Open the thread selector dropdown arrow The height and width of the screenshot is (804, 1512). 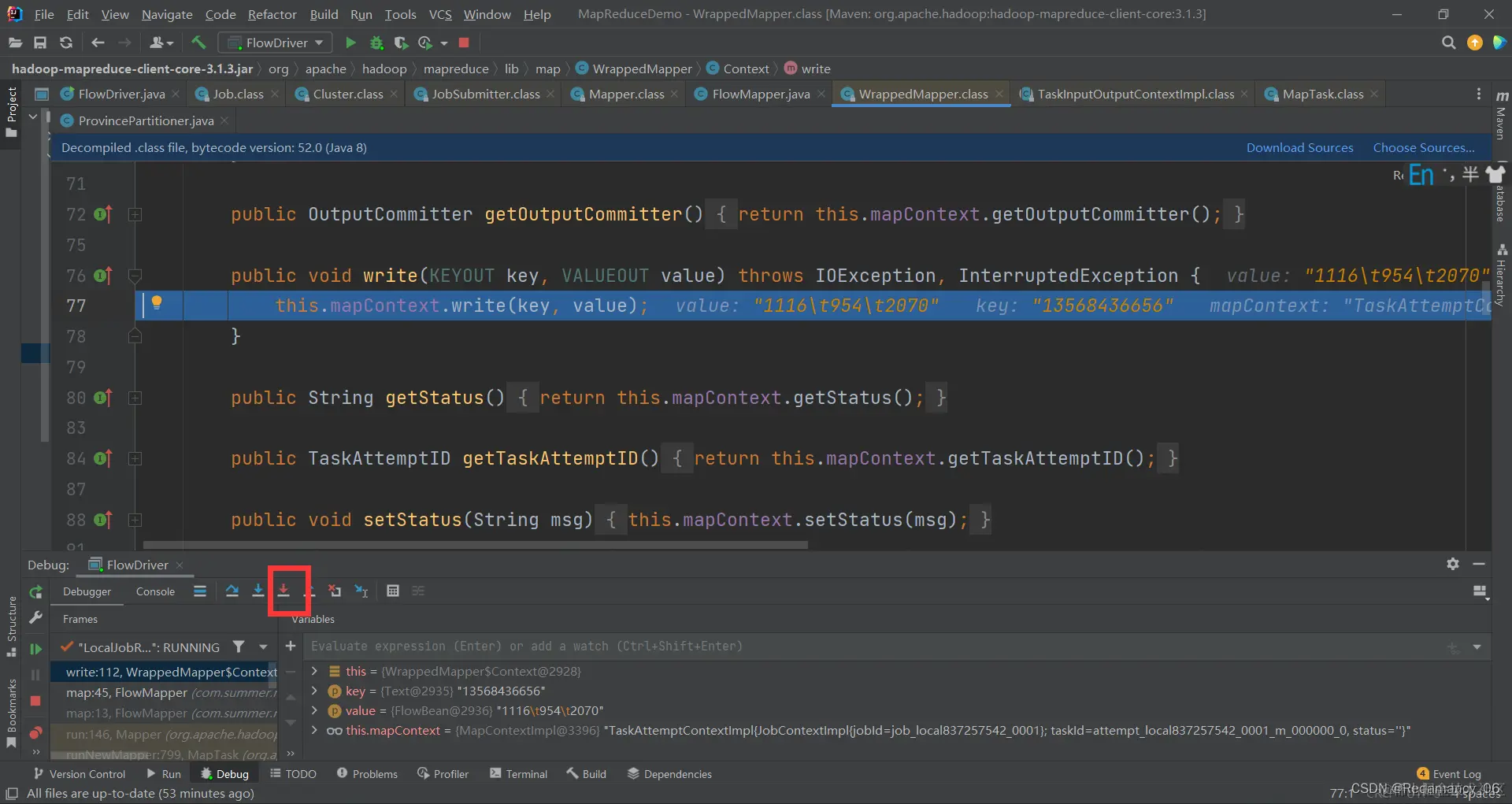click(263, 647)
